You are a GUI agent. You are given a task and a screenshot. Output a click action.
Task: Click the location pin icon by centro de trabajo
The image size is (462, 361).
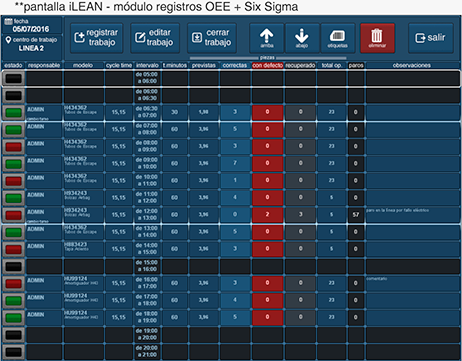[x=9, y=40]
